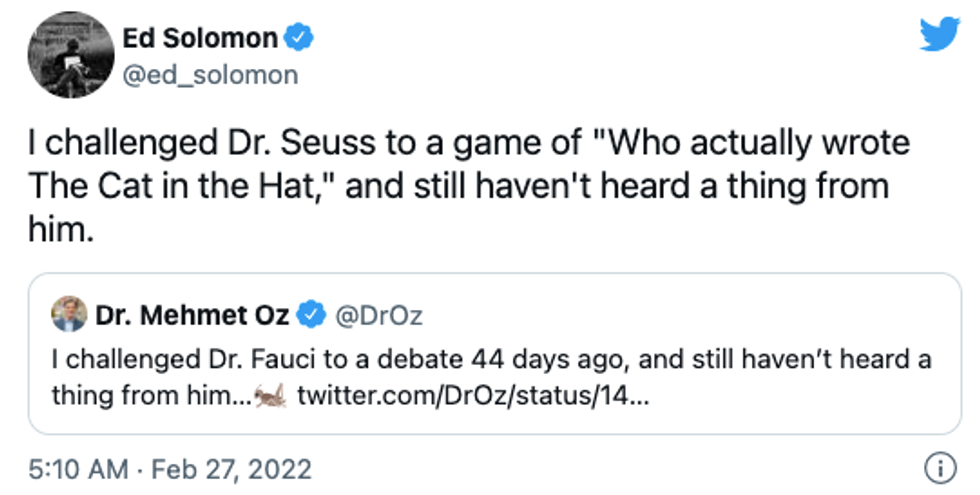The image size is (980, 495).
Task: Visit the @ed_solomon handle
Action: pyautogui.click(x=208, y=75)
